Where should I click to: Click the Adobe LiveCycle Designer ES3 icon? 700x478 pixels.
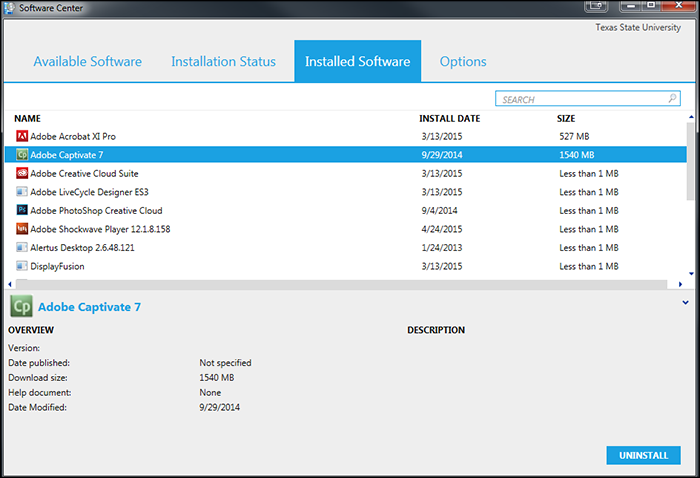22,192
